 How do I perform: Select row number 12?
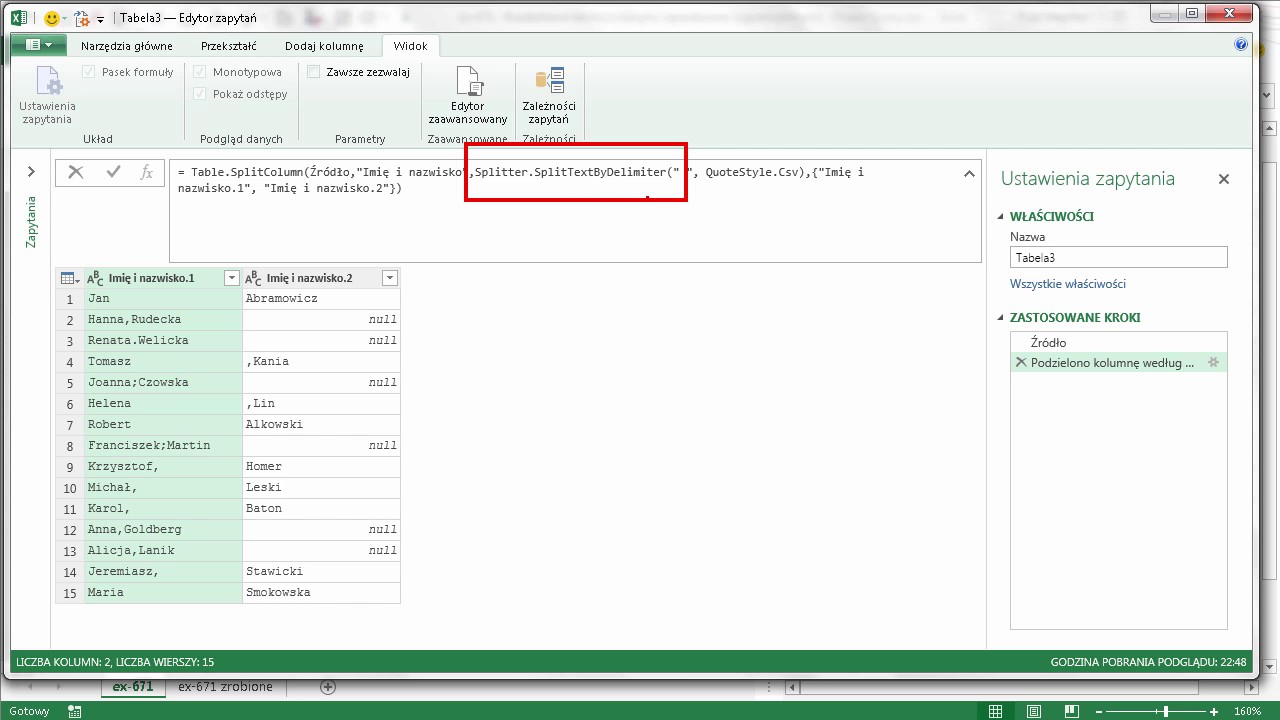(70, 529)
